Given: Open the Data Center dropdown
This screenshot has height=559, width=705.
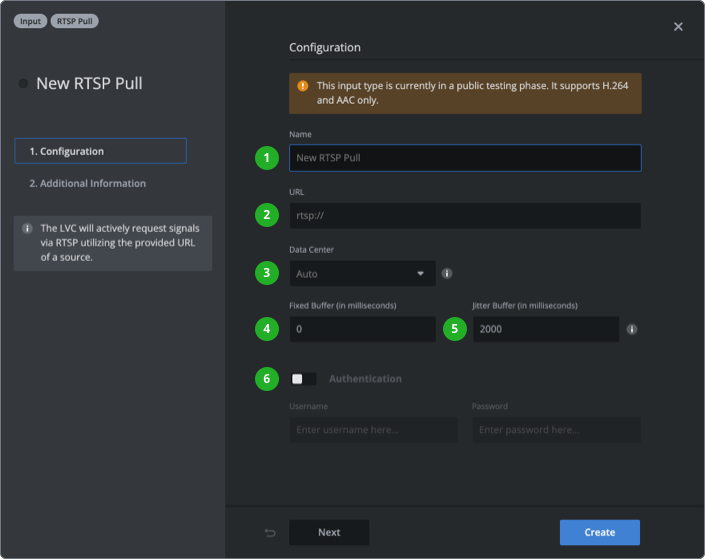Looking at the screenshot, I should (362, 273).
